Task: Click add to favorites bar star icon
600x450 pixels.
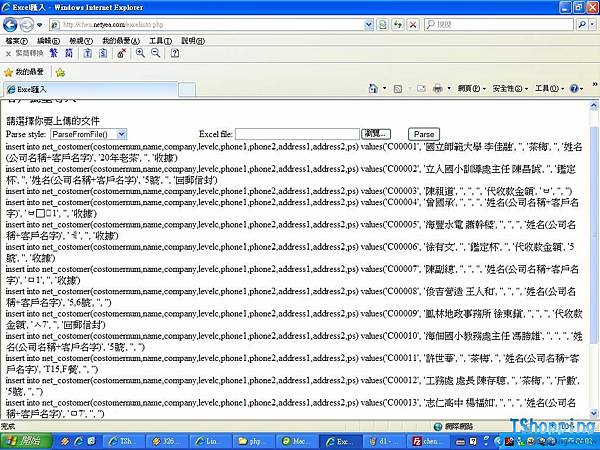Action: [x=60, y=72]
